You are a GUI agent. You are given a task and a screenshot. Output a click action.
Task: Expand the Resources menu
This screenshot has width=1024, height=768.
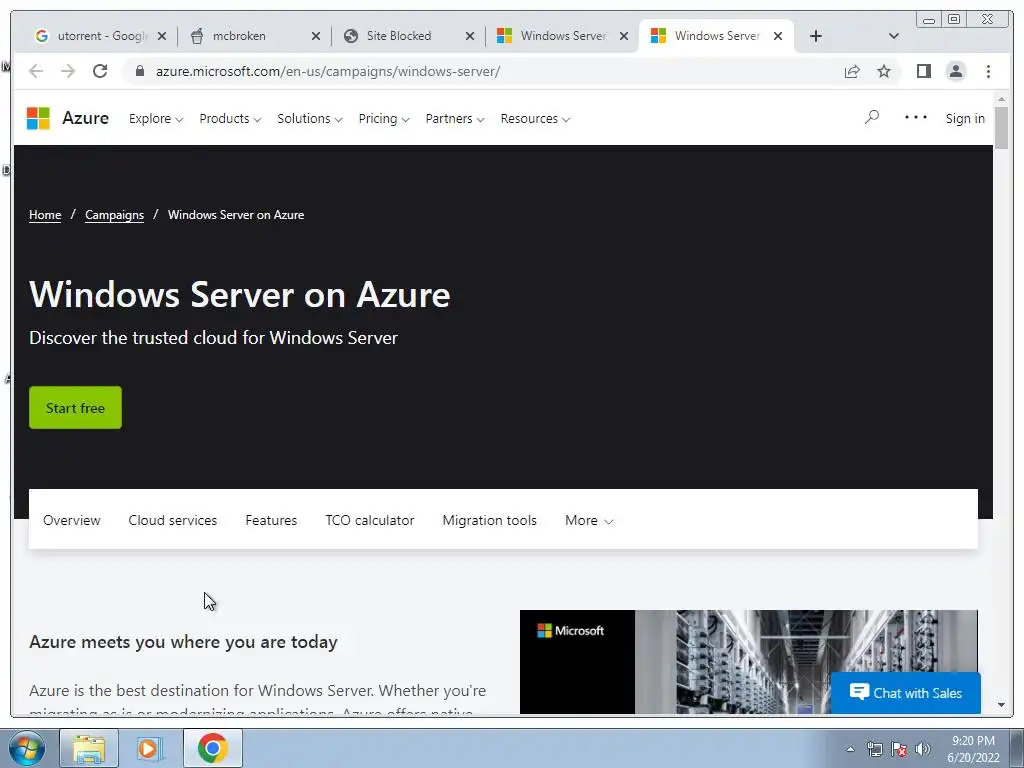(536, 118)
